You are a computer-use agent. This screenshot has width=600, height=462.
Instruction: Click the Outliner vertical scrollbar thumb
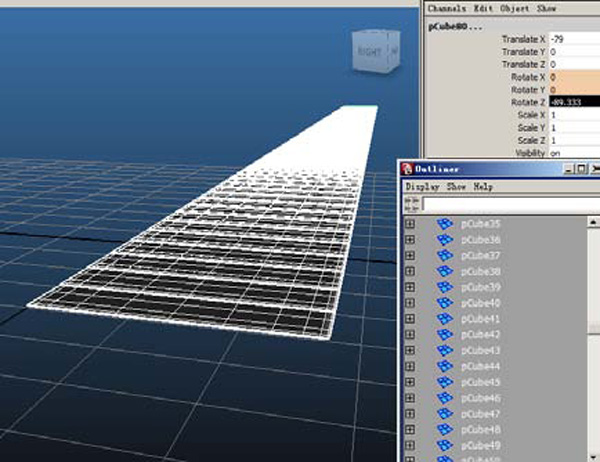click(x=593, y=329)
